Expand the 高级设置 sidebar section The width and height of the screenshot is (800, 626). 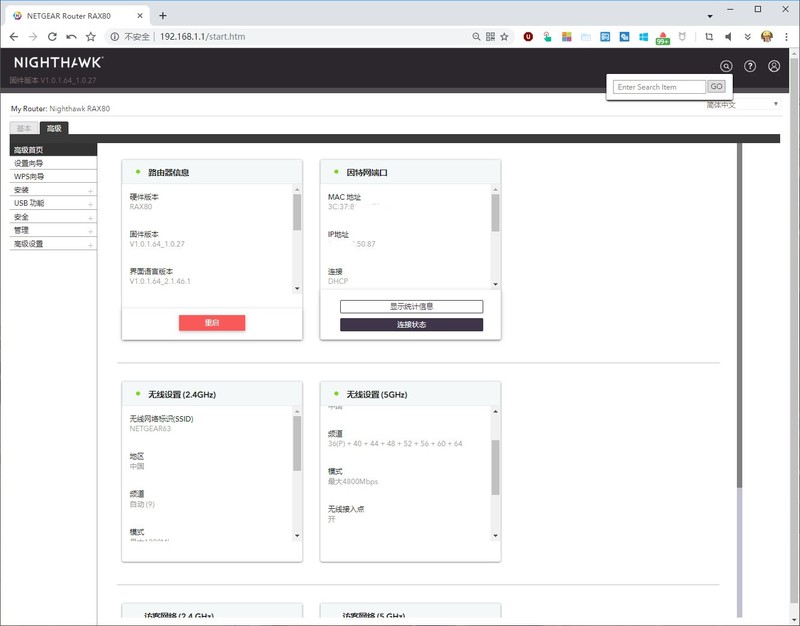tap(53, 243)
